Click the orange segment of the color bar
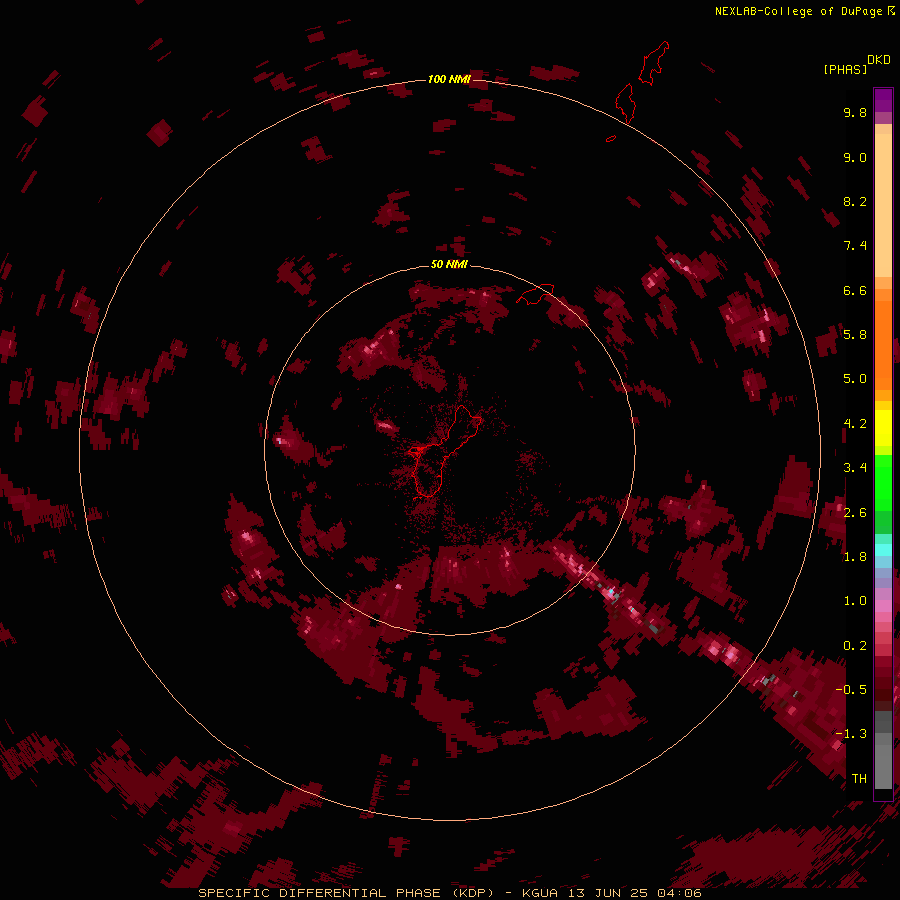This screenshot has height=900, width=900. point(883,344)
